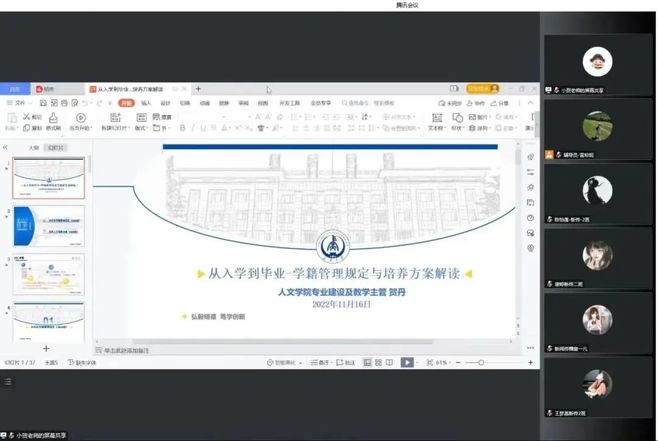Click the Cut (剪切) scissors icon
The image size is (658, 441).
tap(28, 116)
